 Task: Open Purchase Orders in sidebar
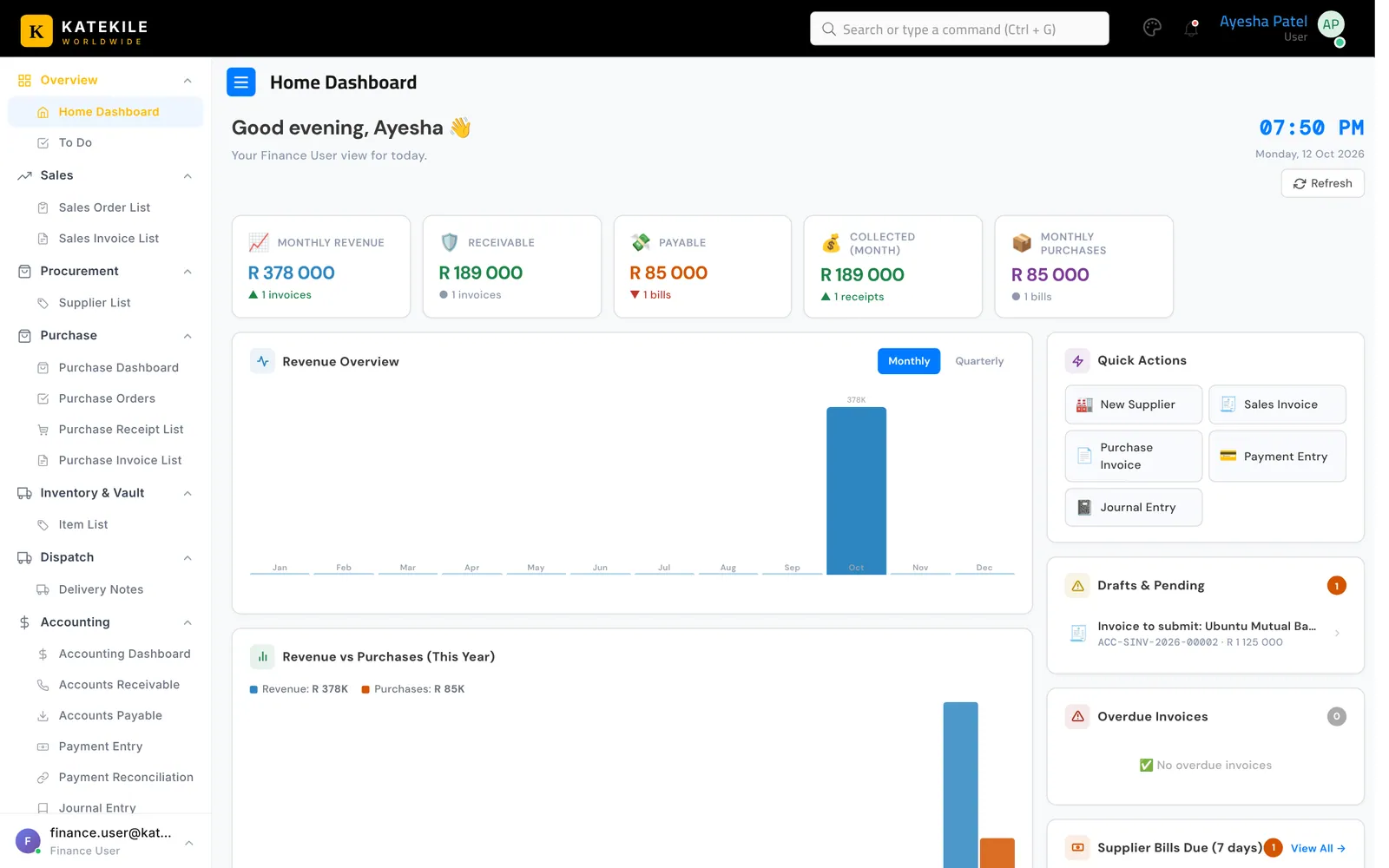(106, 398)
